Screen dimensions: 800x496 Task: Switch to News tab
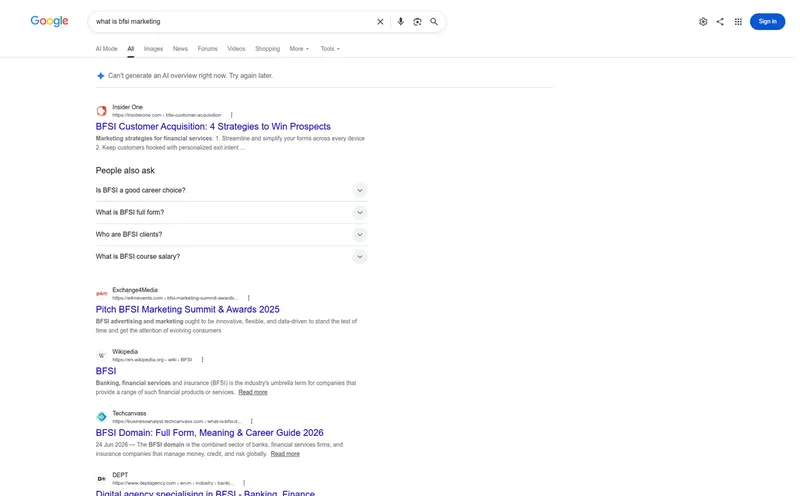[x=180, y=48]
